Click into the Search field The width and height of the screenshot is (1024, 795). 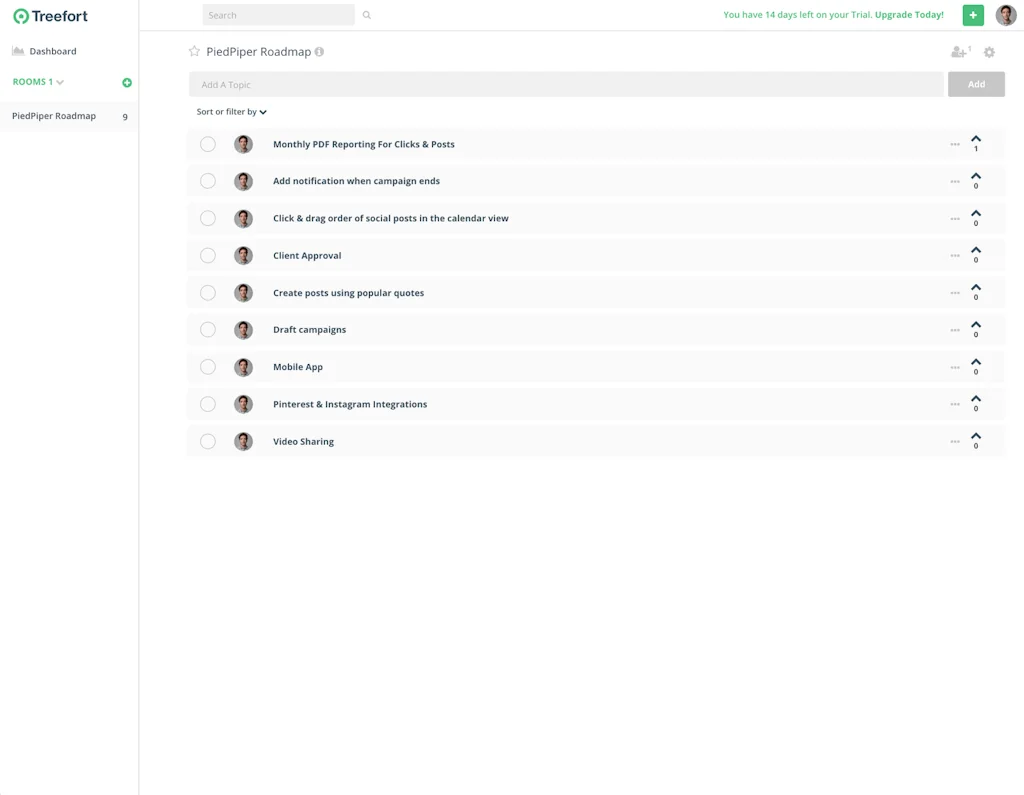[278, 15]
